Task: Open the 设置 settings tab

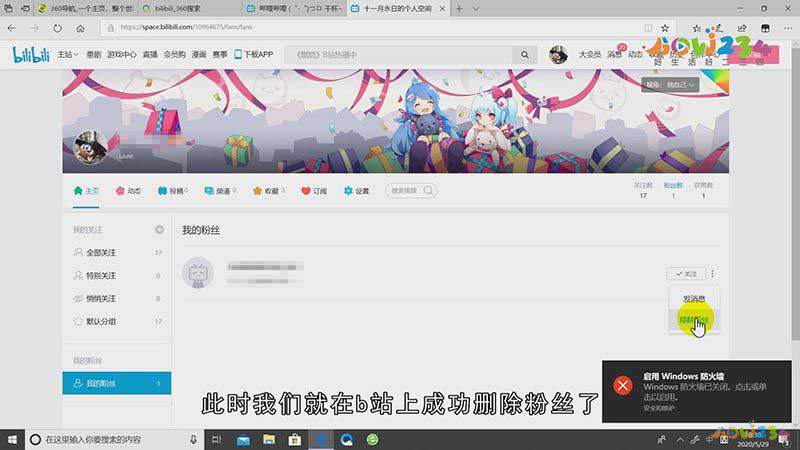Action: [x=356, y=191]
